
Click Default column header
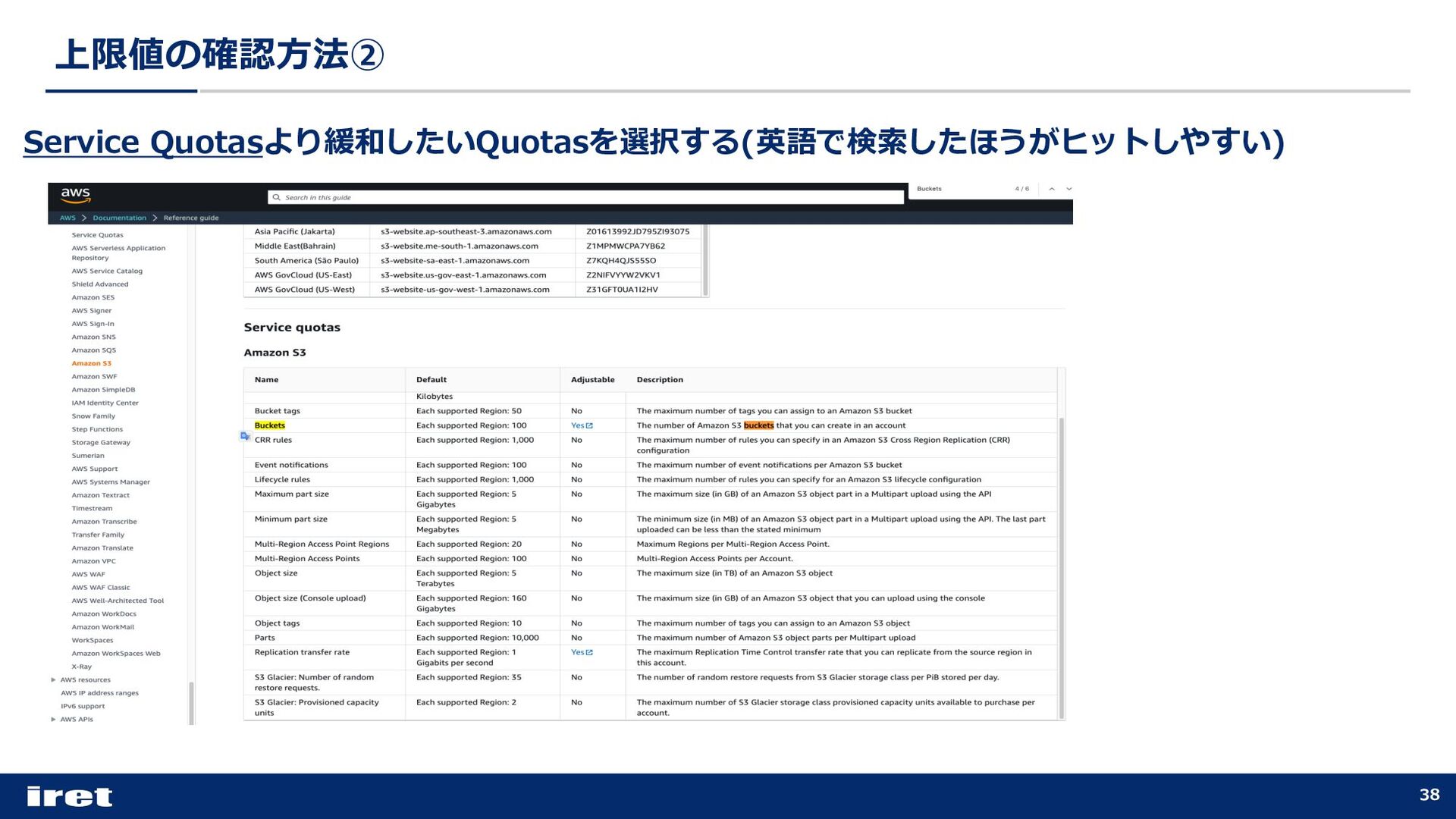click(431, 380)
